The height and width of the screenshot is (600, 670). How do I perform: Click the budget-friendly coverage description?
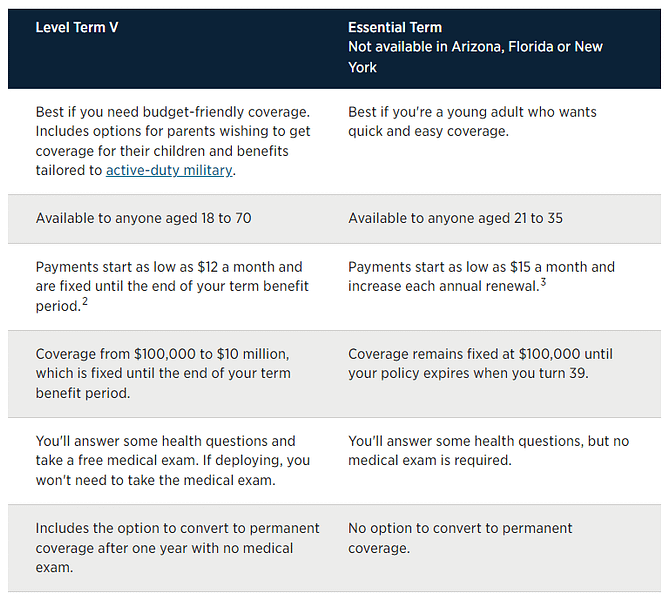172,112
